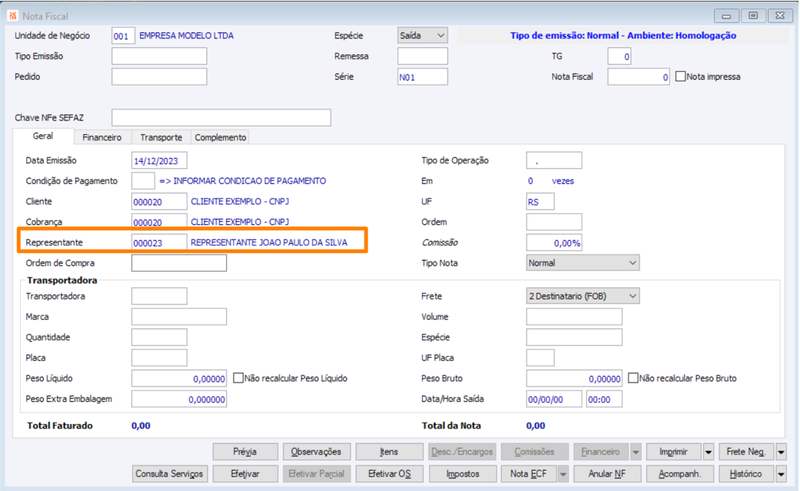Screen dimensions: 800x491
Task: Click the Prévia button
Action: click(x=245, y=452)
